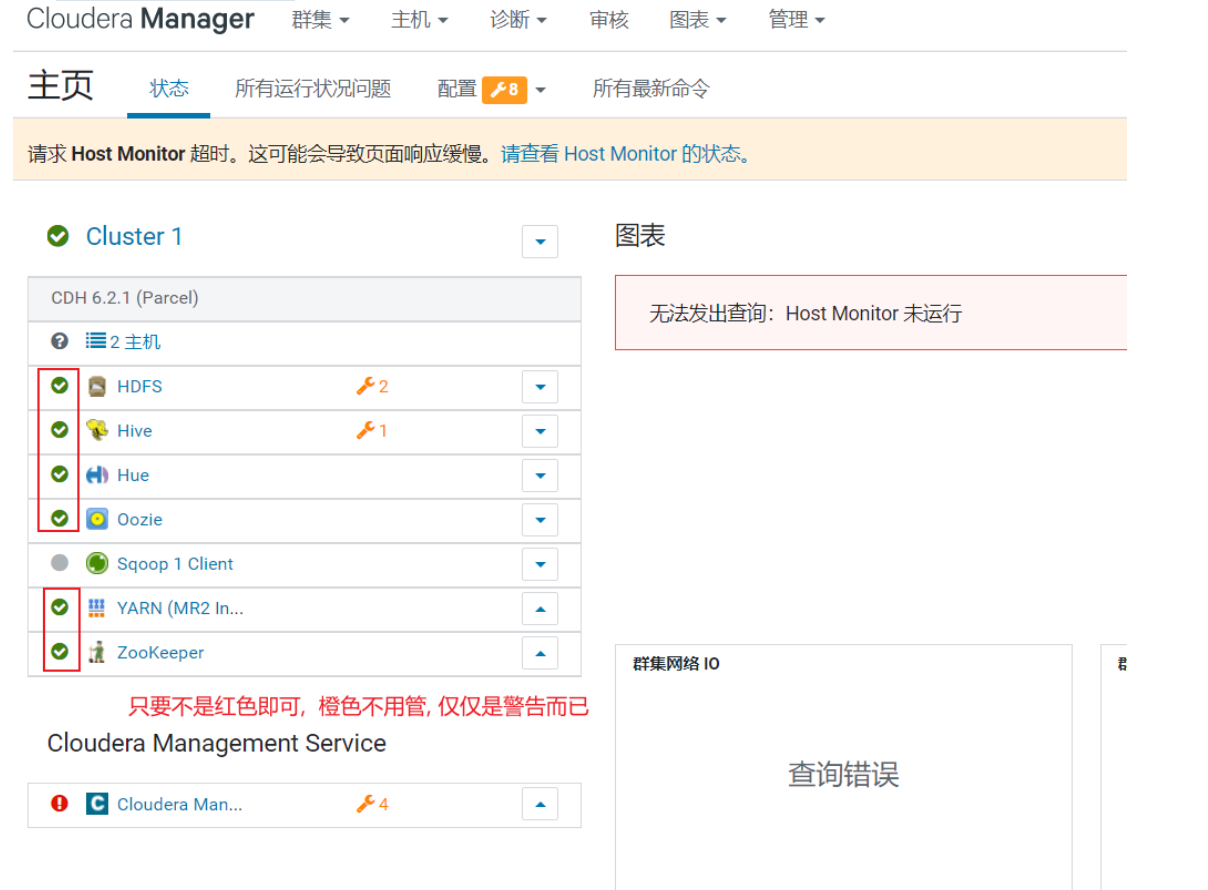
Task: Open the Sqoop 1 Client actions dropdown
Action: pos(540,564)
